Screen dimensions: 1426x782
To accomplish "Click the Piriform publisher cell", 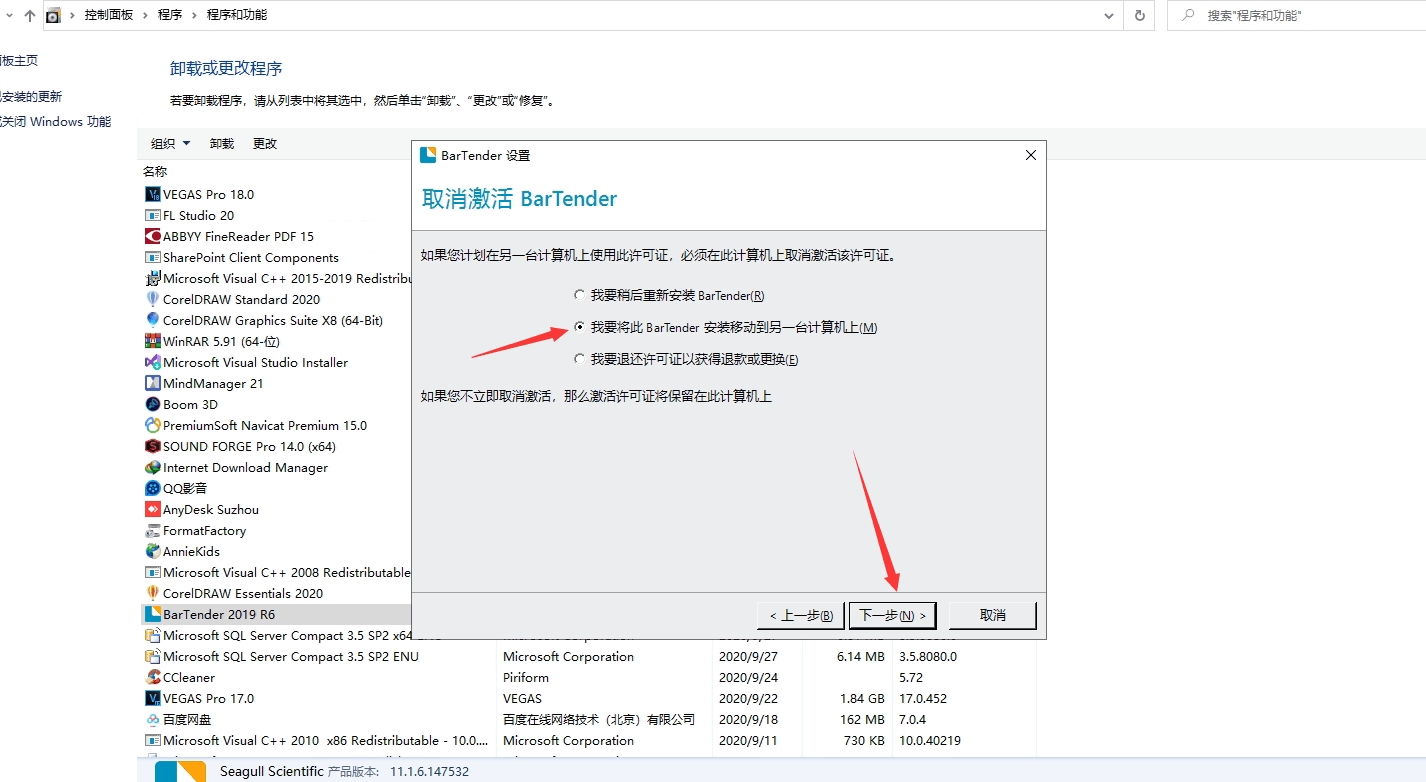I will click(x=526, y=677).
